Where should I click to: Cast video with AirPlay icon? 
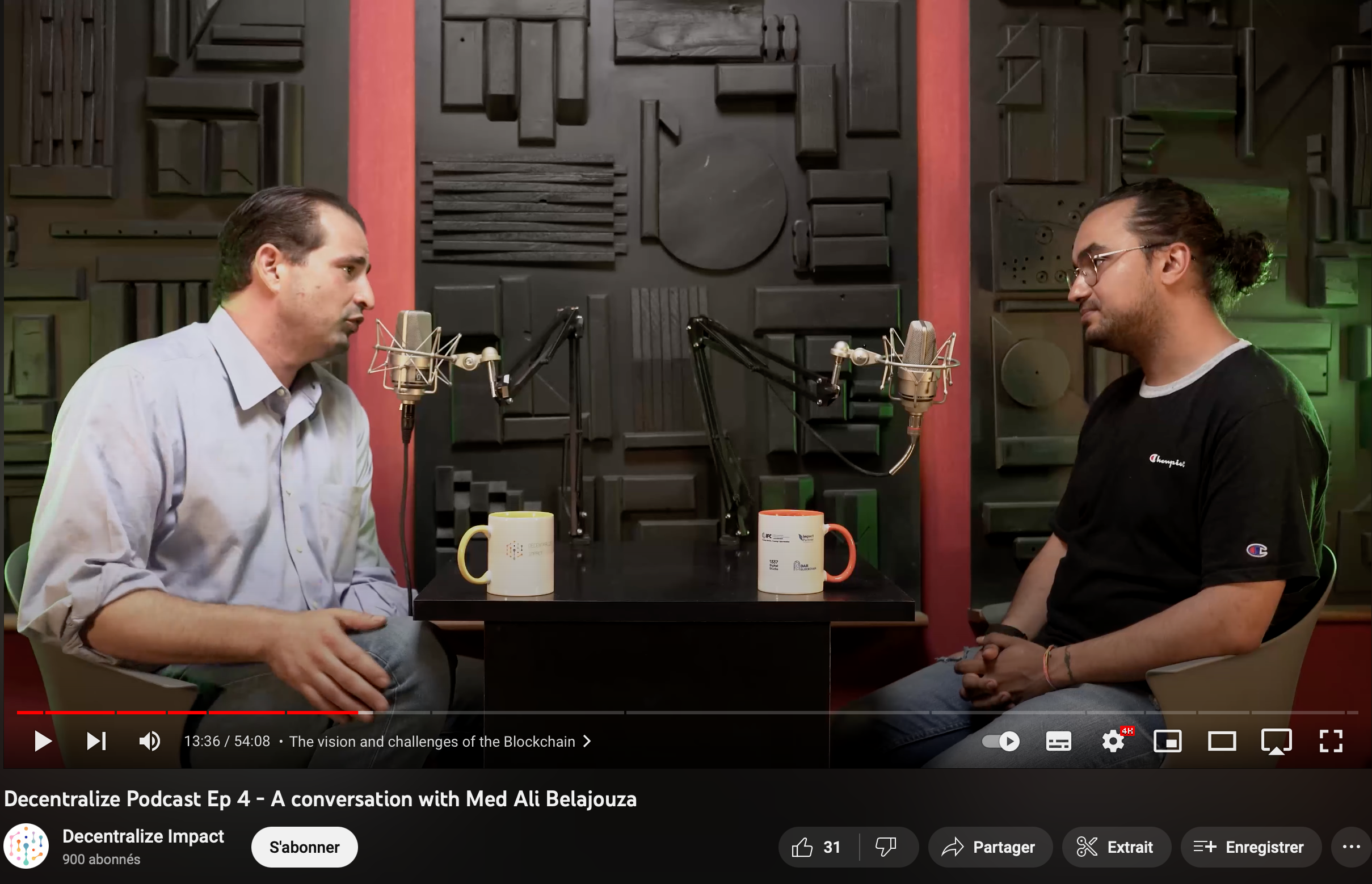click(1276, 741)
